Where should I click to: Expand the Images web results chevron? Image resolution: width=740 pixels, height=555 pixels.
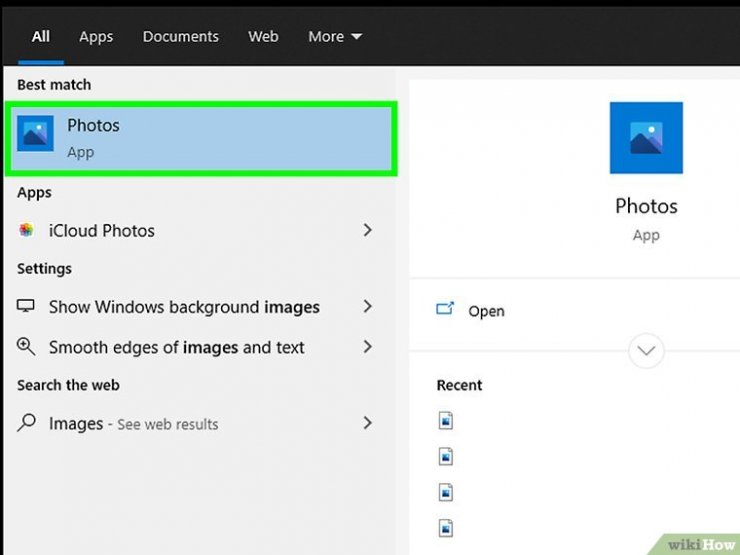pyautogui.click(x=368, y=423)
